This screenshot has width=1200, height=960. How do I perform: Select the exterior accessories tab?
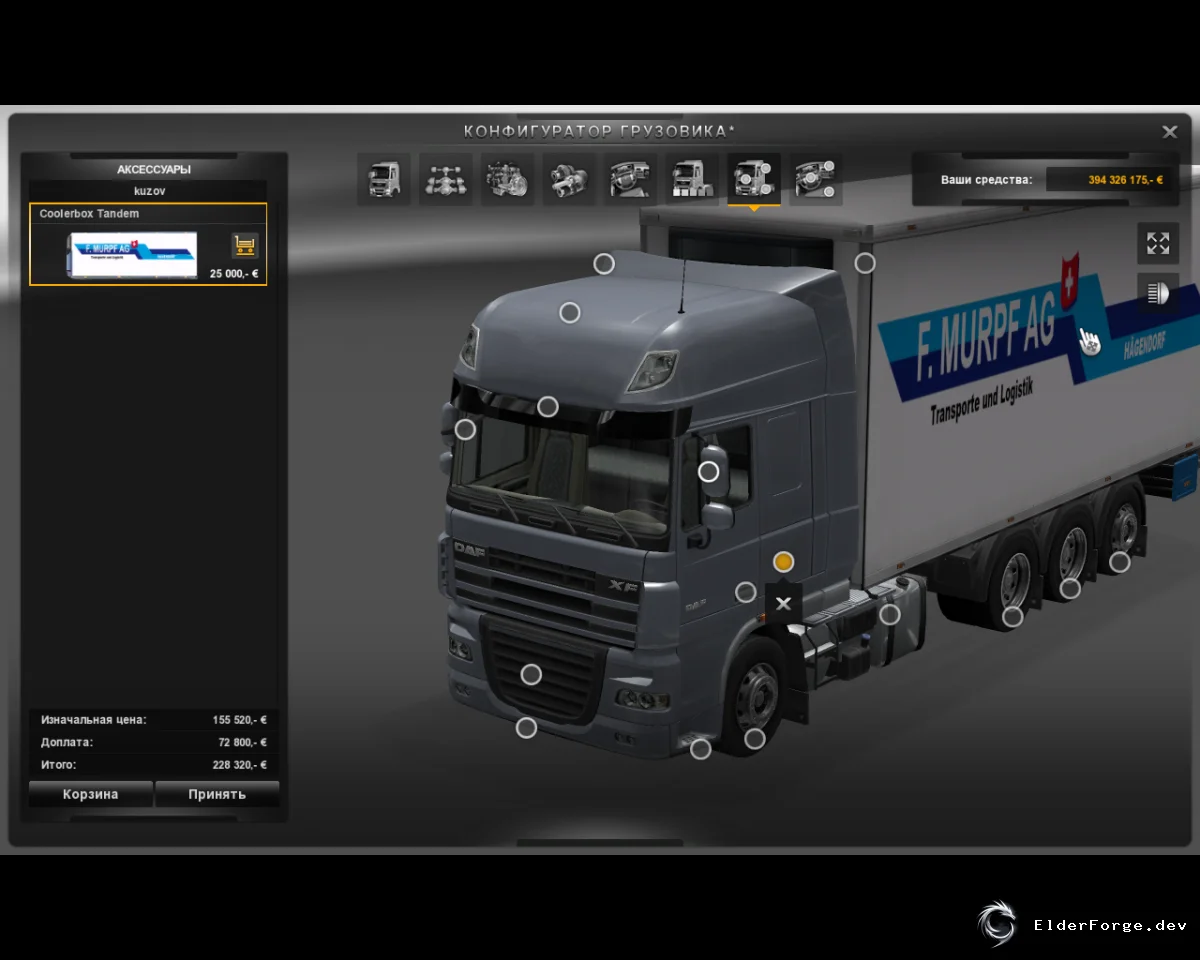pos(754,179)
